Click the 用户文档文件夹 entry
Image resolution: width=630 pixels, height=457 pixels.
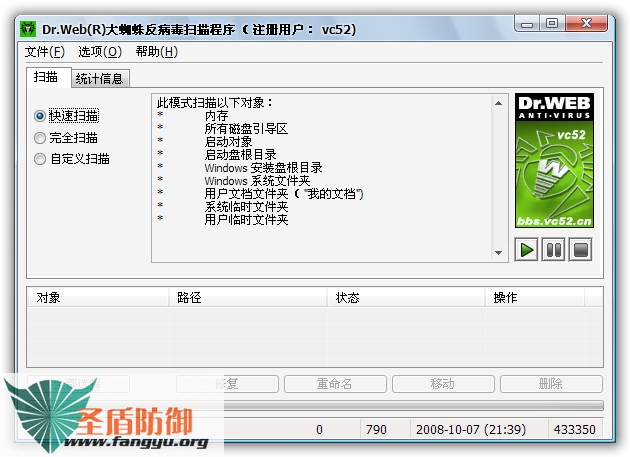(x=284, y=194)
